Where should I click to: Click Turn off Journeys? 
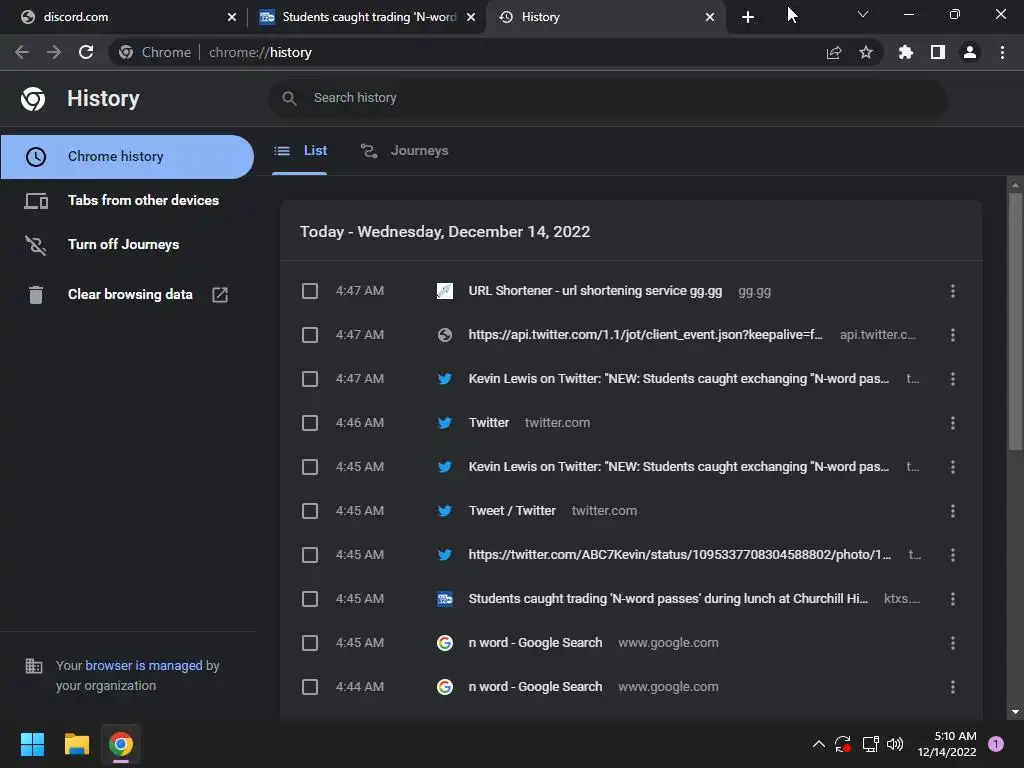127,244
